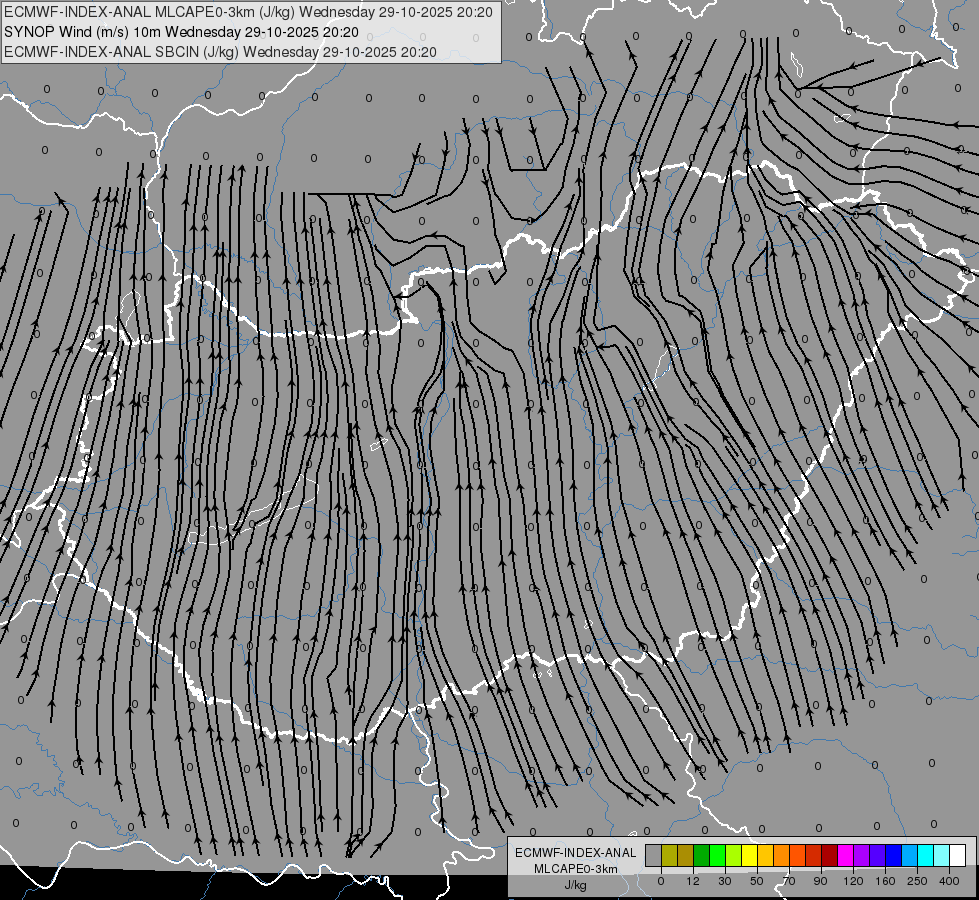Select the ECMWF SBCIN title line
979x900 pixels.
(220, 52)
